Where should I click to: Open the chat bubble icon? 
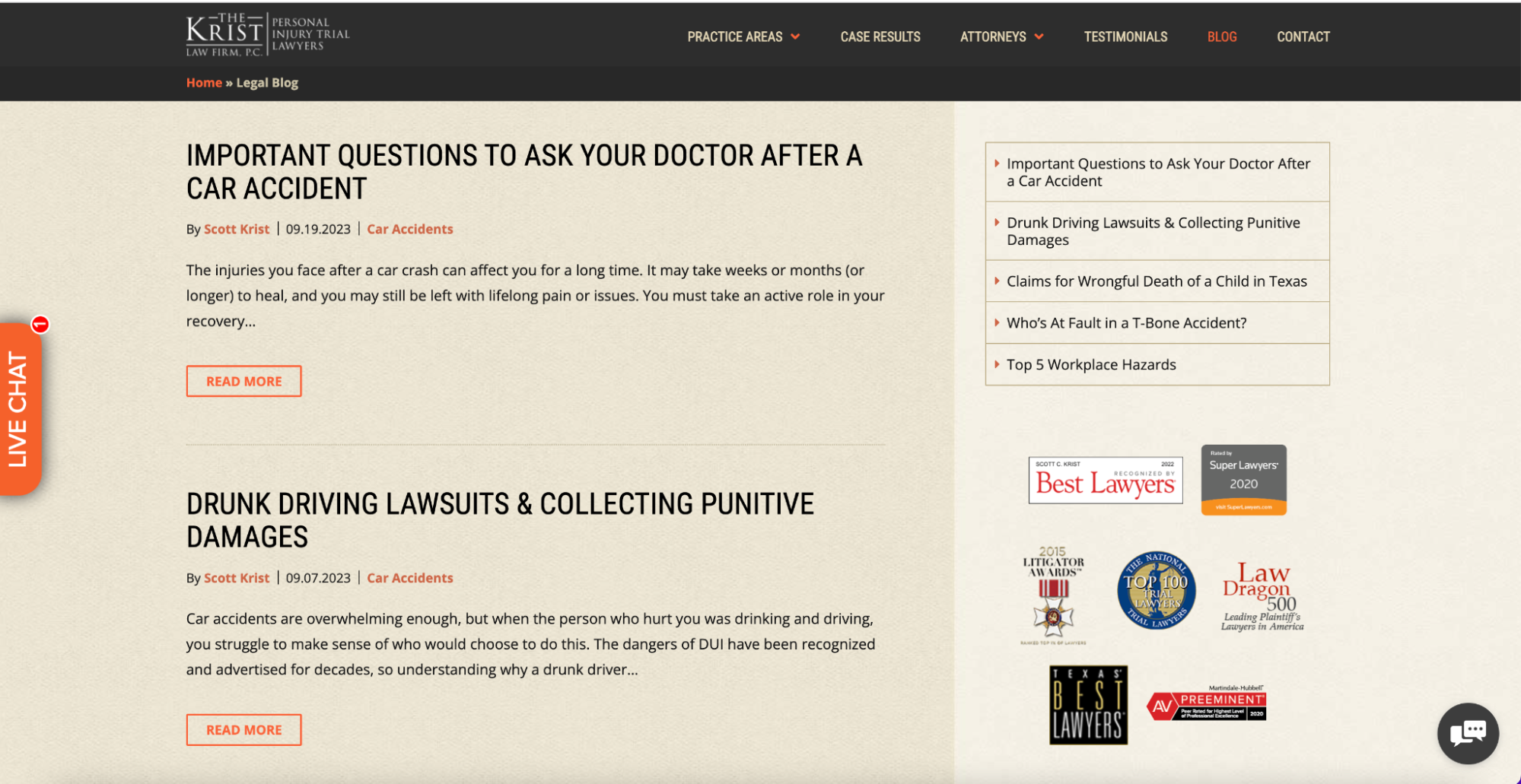click(x=1467, y=733)
